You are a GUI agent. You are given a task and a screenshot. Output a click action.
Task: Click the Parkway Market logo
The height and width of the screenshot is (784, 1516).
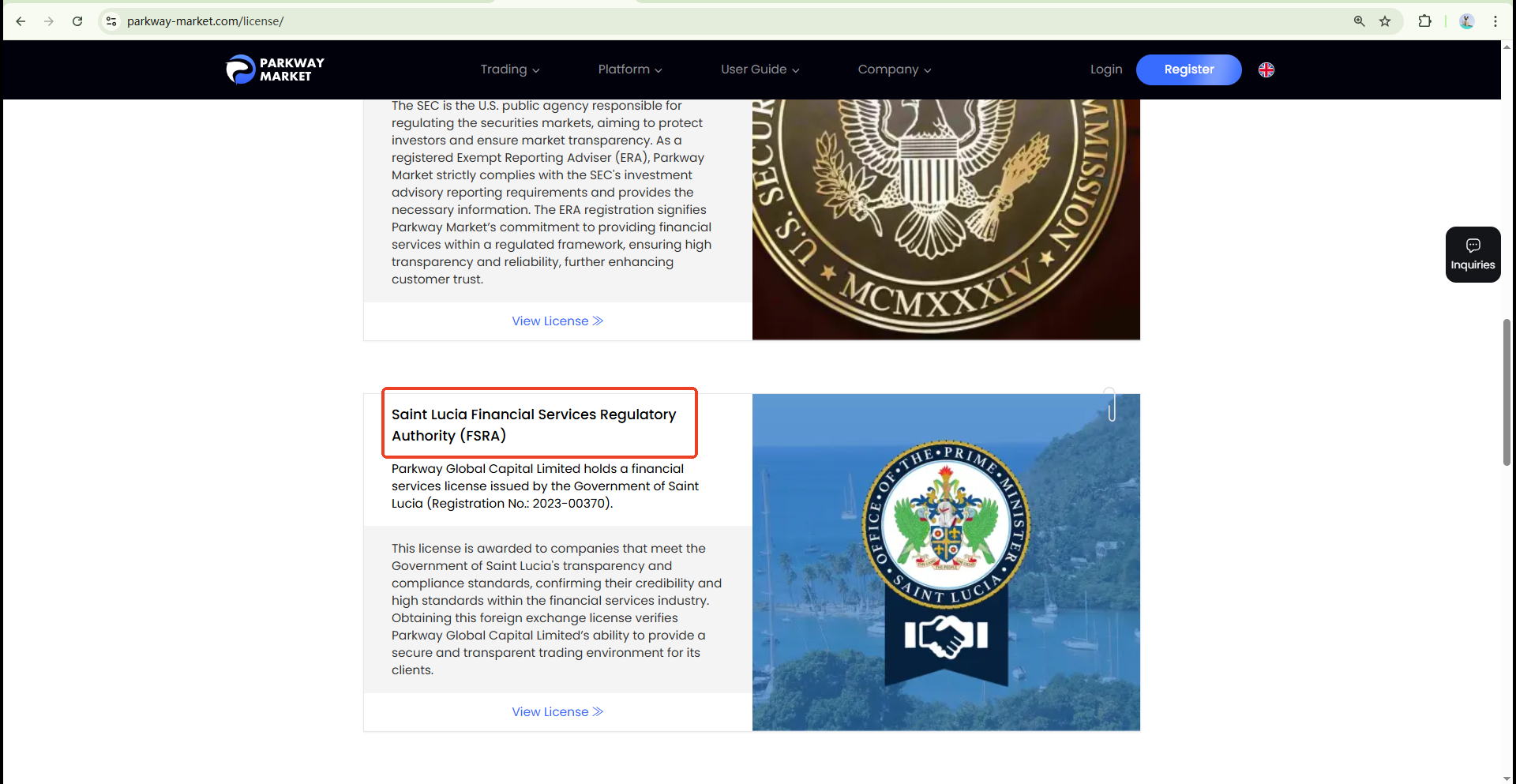click(x=275, y=69)
